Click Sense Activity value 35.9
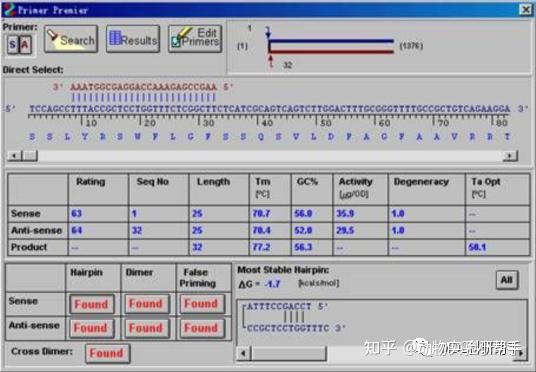Image resolution: width=536 pixels, height=372 pixels. click(345, 214)
